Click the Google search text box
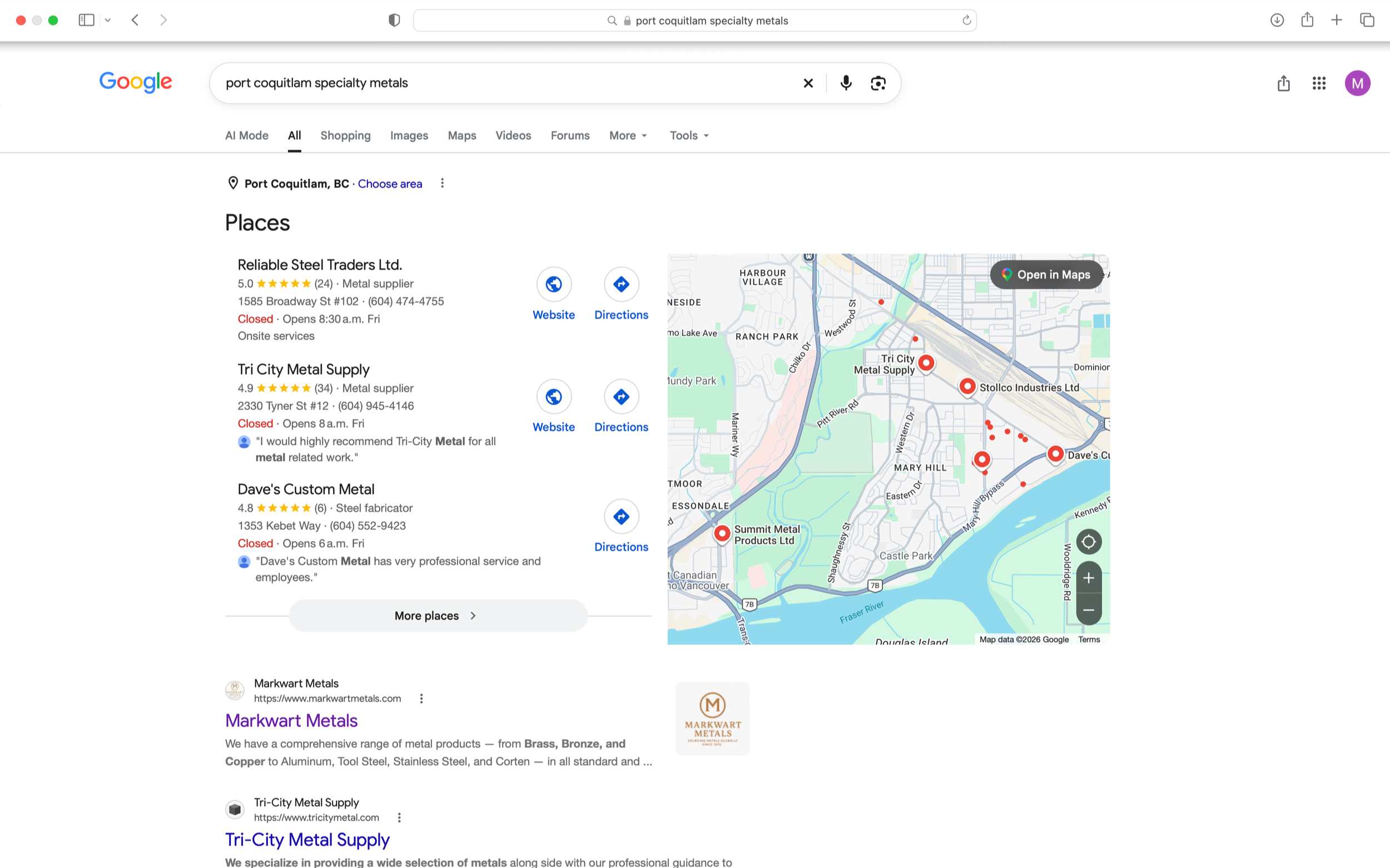The width and height of the screenshot is (1390, 868). pyautogui.click(x=505, y=83)
